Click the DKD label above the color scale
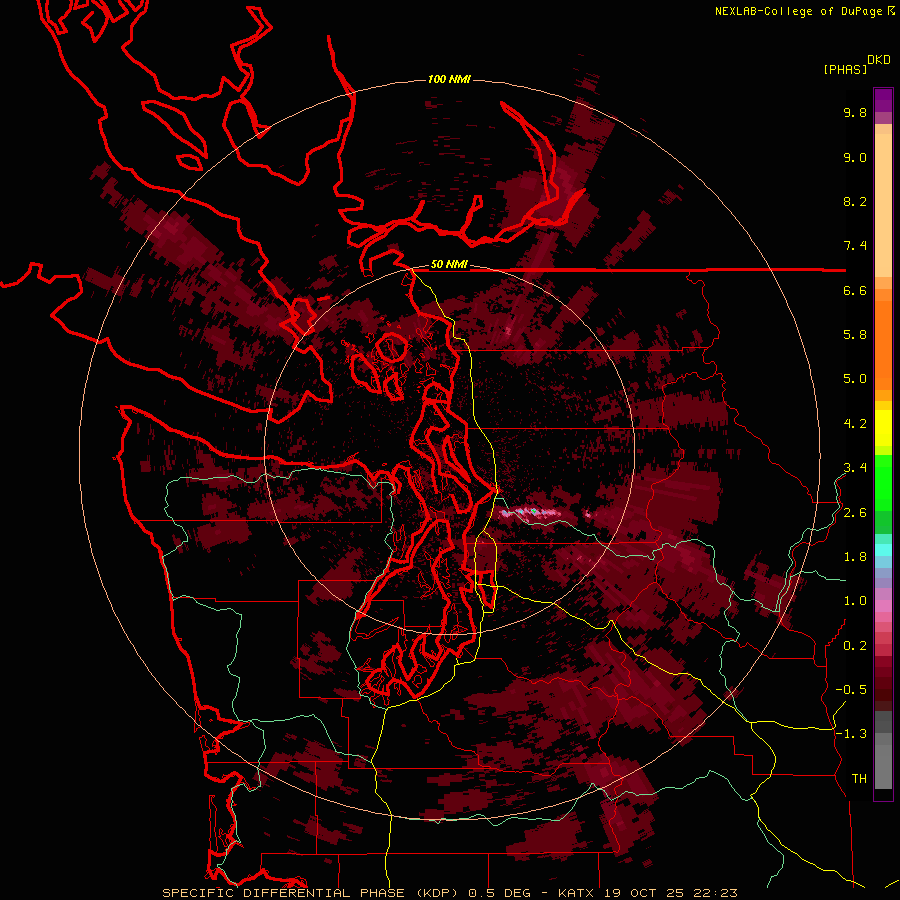Viewport: 900px width, 900px height. [879, 60]
